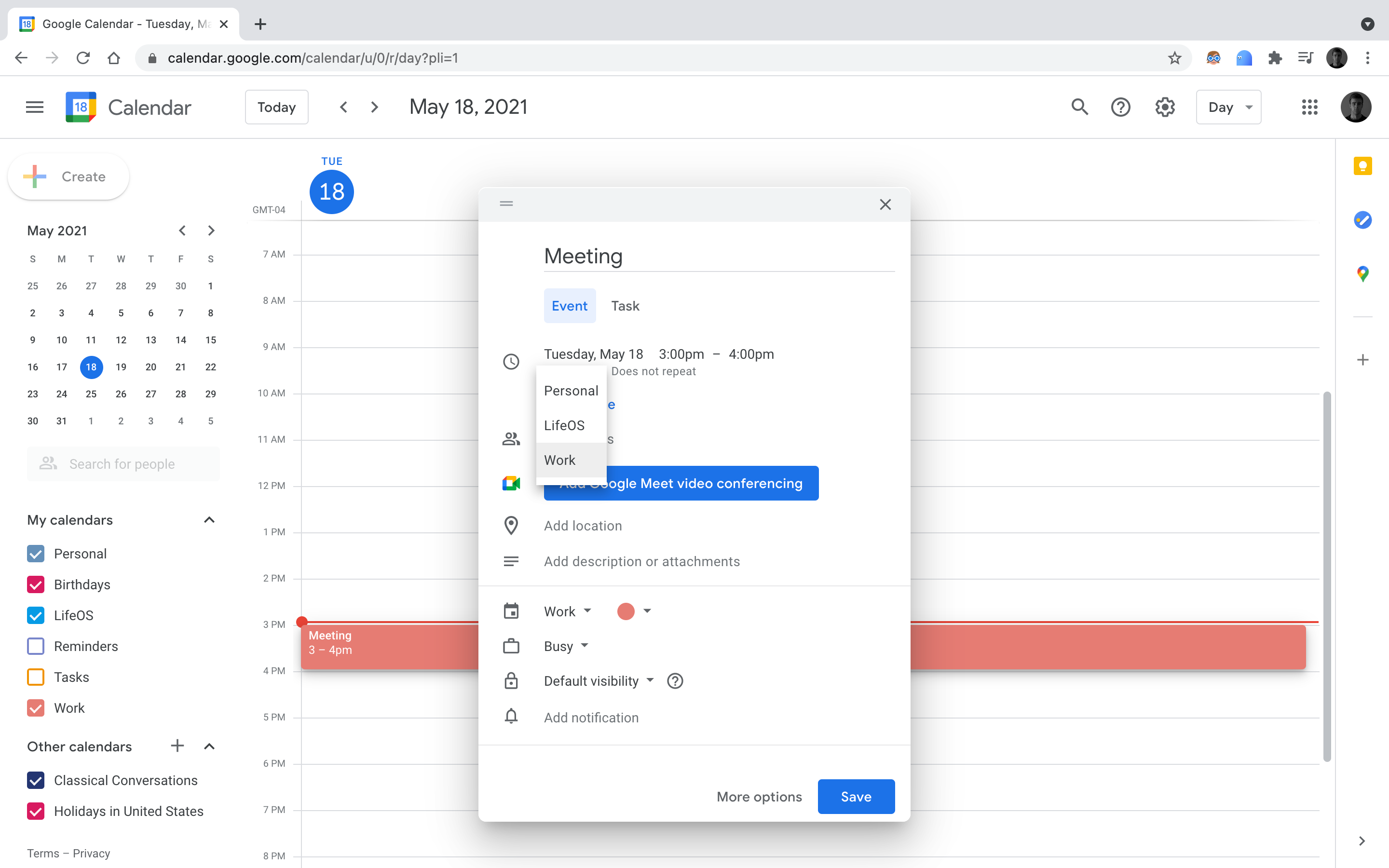The image size is (1389, 868).
Task: Expand the Work calendar dropdown
Action: (566, 611)
